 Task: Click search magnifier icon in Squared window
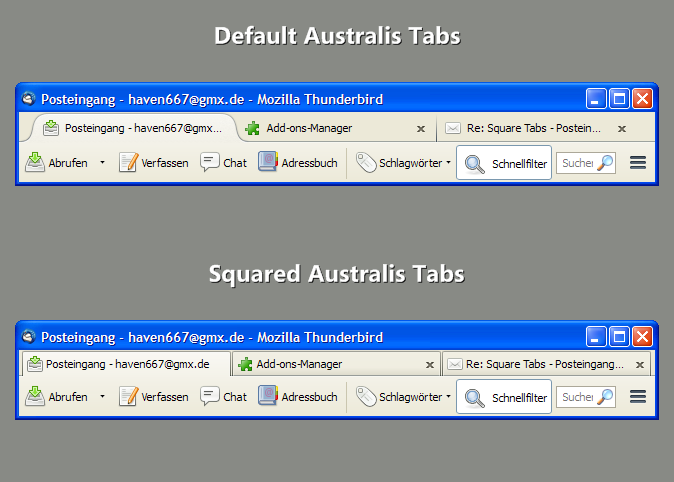point(605,397)
